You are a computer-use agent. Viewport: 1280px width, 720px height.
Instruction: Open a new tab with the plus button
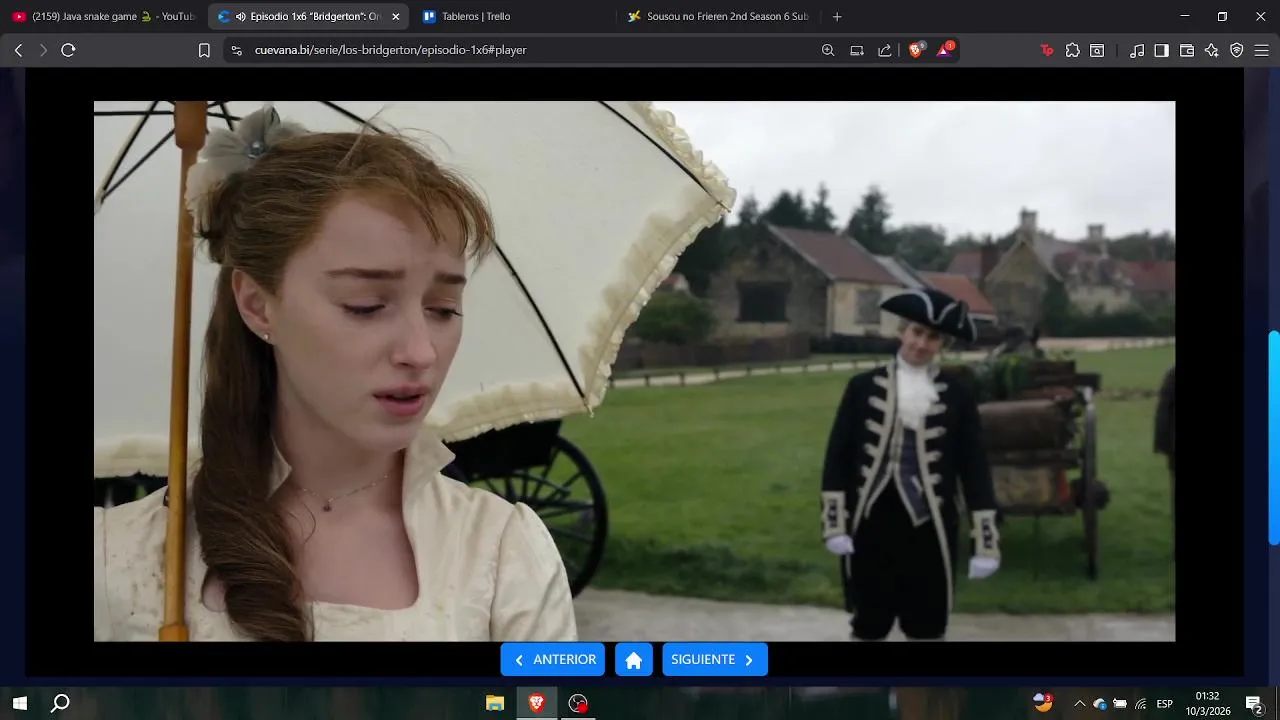coord(837,16)
